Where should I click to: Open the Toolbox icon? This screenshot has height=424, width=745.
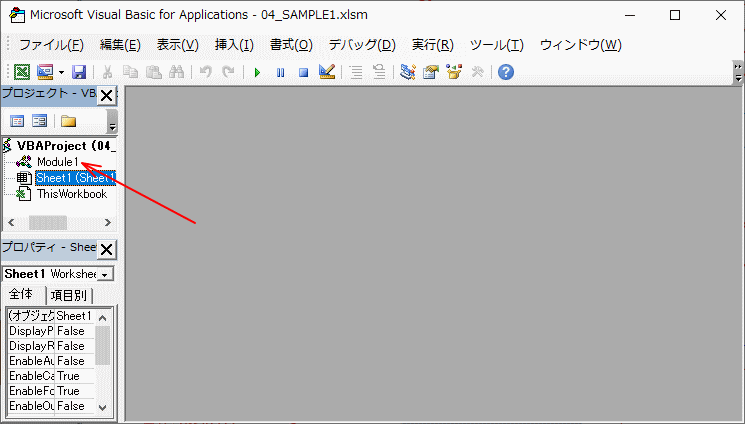478,72
